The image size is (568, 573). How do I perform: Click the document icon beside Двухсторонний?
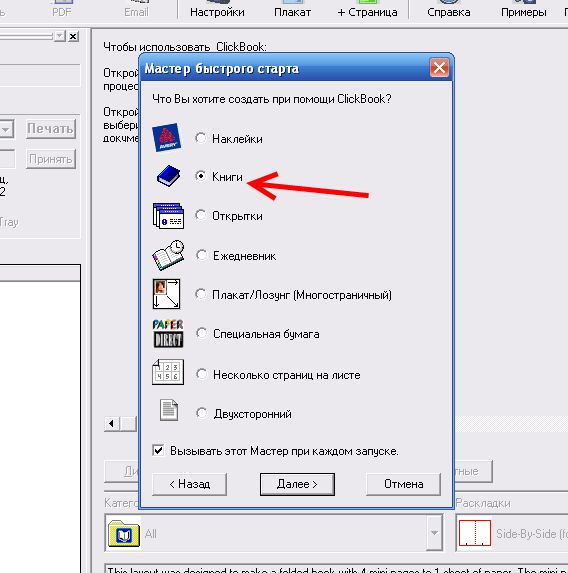pyautogui.click(x=169, y=410)
